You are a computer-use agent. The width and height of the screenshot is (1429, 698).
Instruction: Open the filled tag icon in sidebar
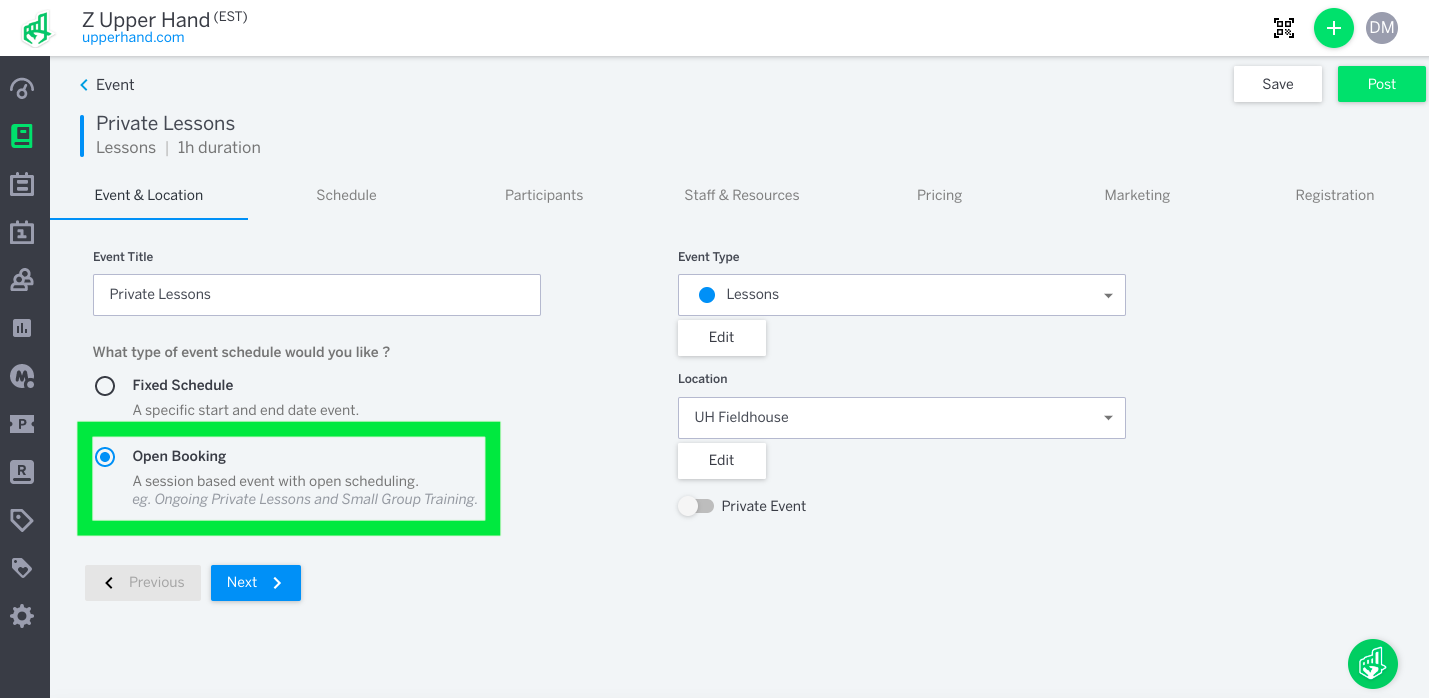point(22,568)
